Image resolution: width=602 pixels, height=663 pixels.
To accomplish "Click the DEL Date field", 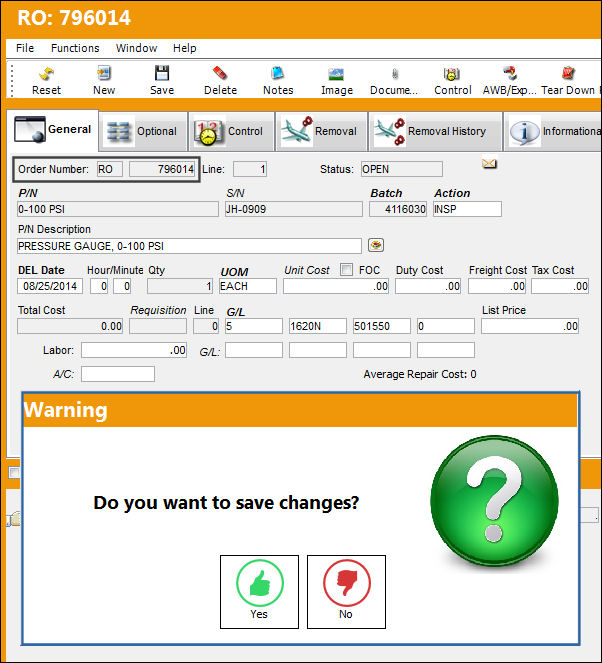I will point(50,286).
